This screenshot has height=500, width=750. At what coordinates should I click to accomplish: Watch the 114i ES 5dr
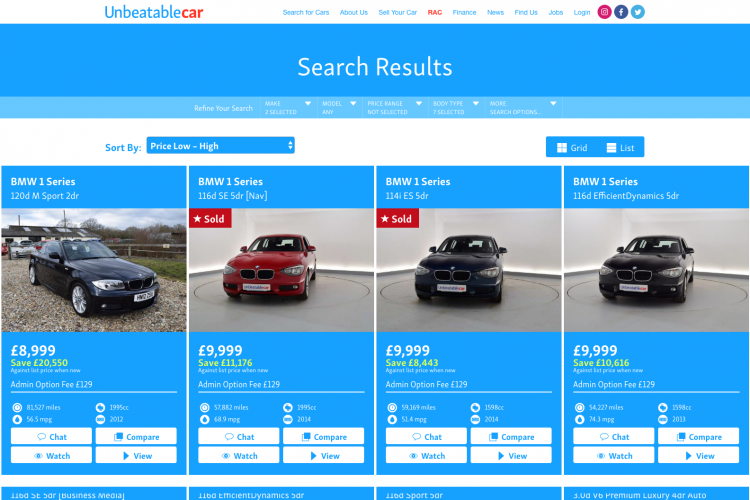click(x=426, y=456)
